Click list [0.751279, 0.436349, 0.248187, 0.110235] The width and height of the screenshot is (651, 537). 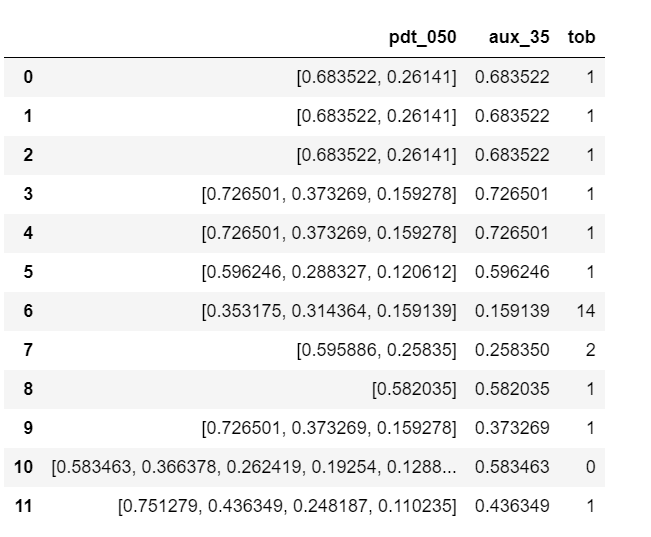[287, 507]
